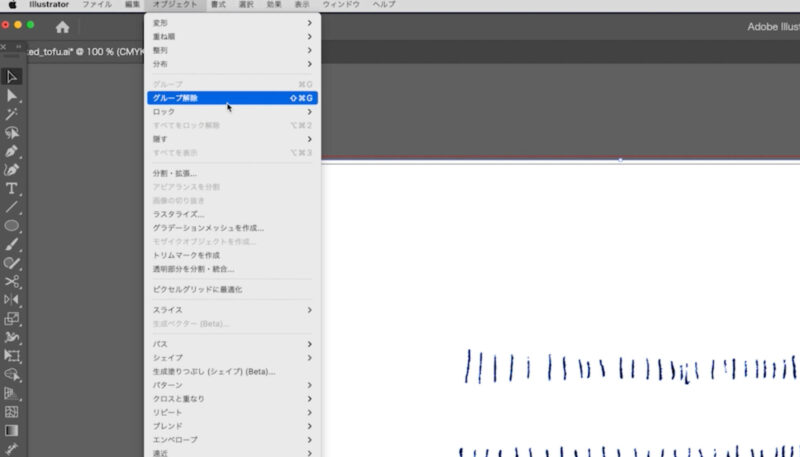This screenshot has width=800, height=457.
Task: Click the Gradient tool swatch
Action: 12,430
